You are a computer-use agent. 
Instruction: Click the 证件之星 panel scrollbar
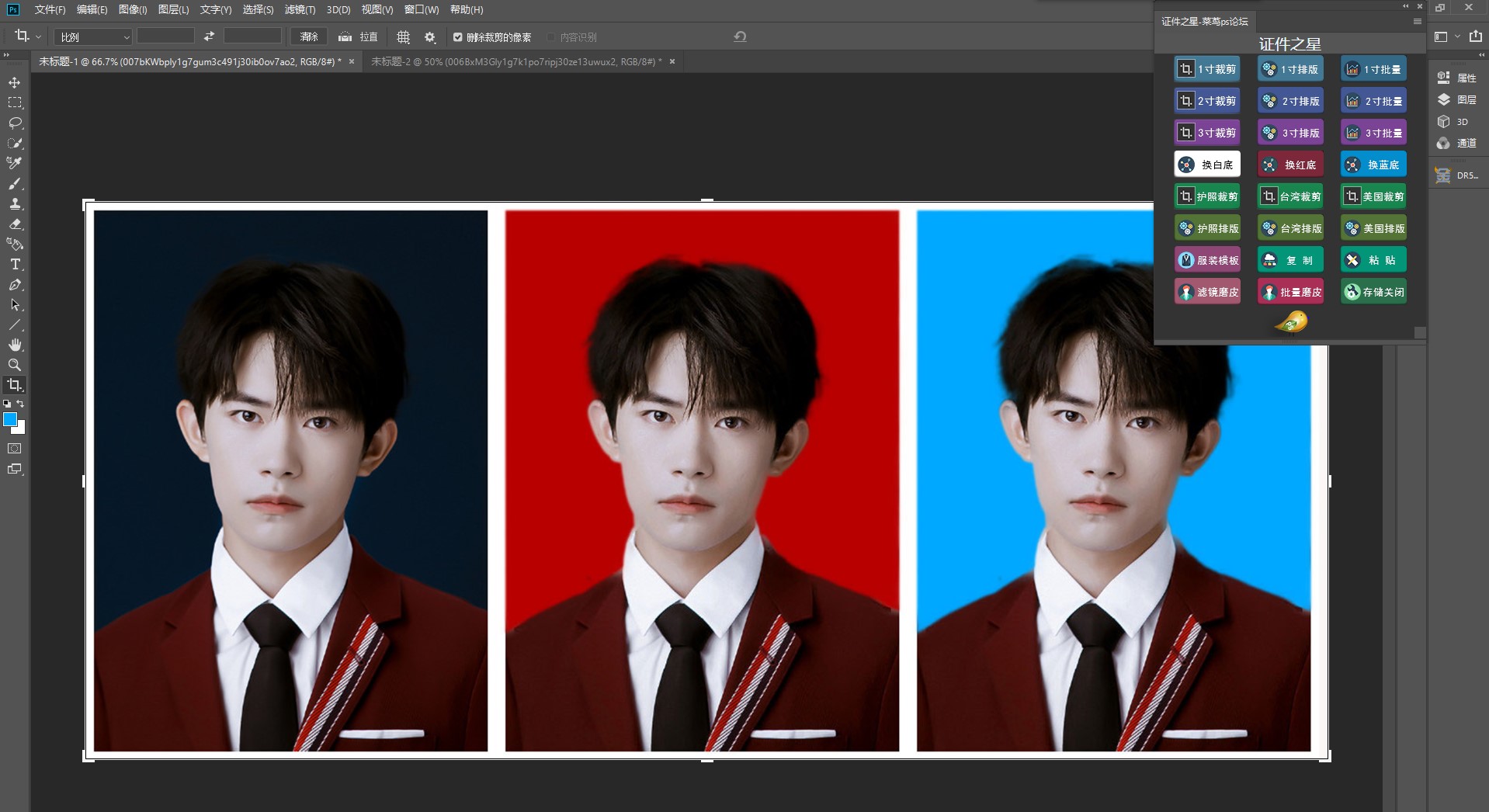tap(1421, 334)
